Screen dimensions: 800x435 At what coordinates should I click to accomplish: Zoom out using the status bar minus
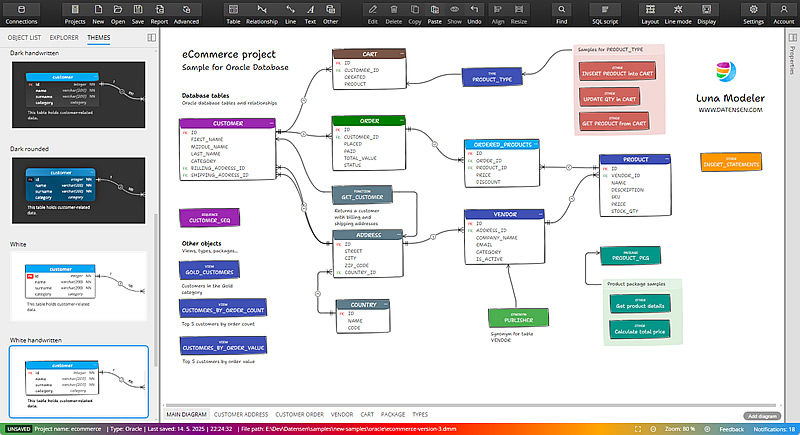tap(653, 429)
